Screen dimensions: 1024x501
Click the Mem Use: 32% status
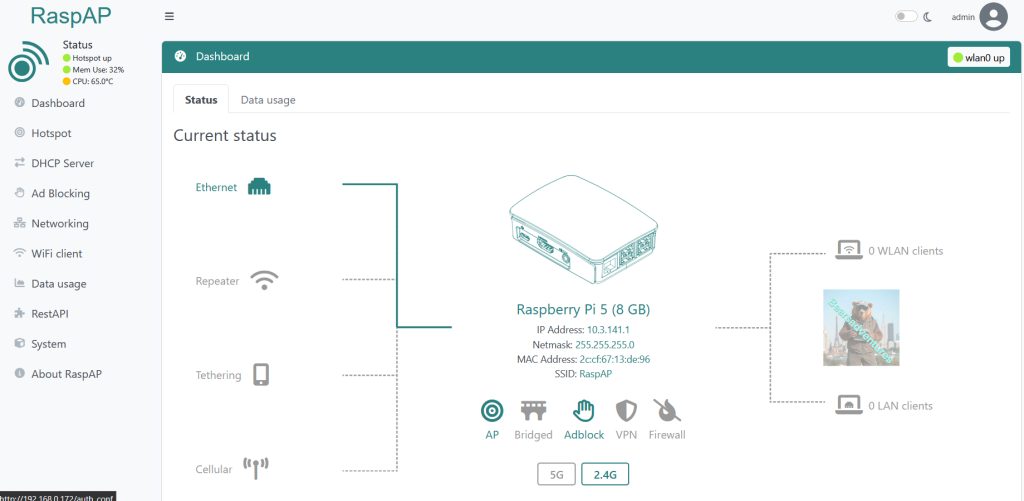pos(93,69)
